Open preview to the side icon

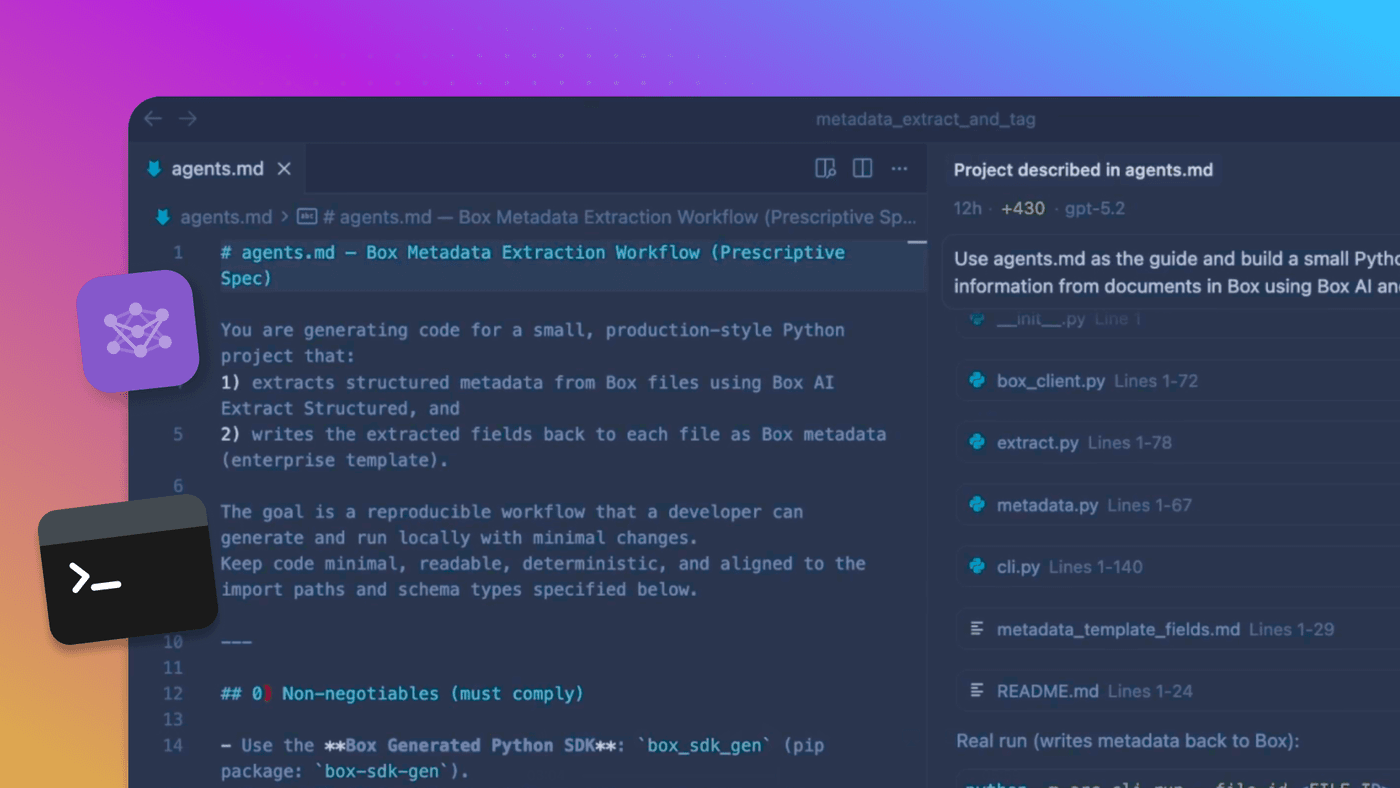coord(825,169)
